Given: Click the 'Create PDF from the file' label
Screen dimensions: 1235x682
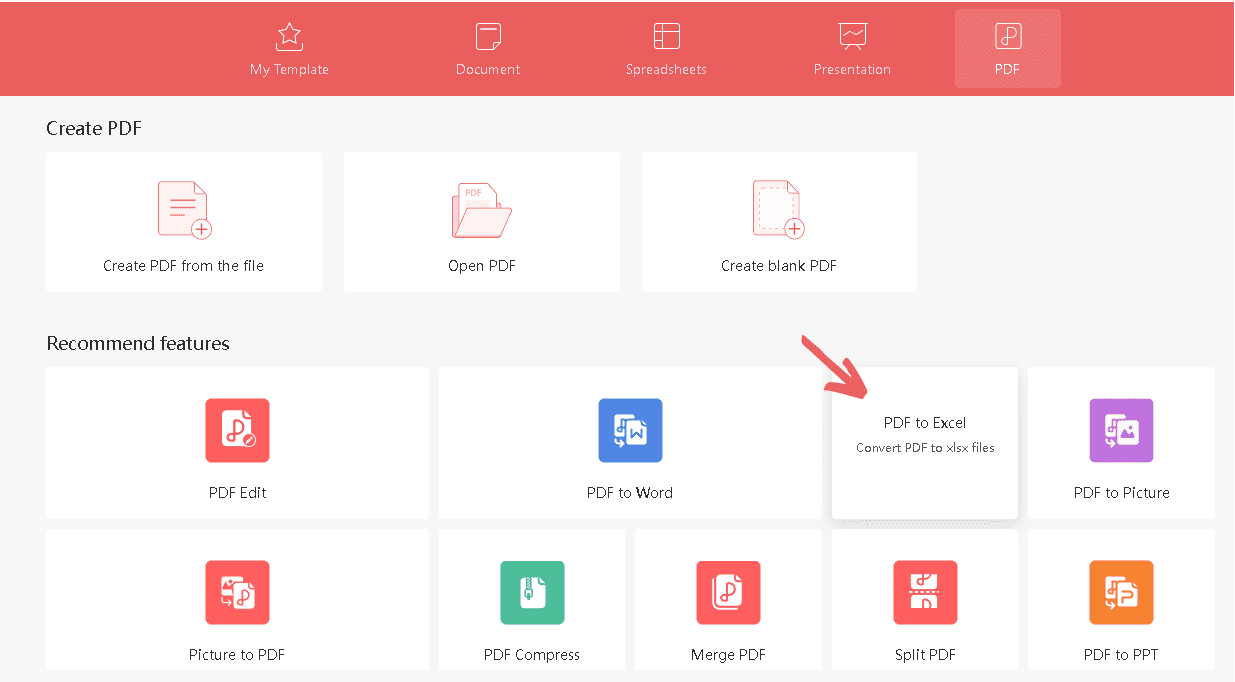Looking at the screenshot, I should (x=184, y=266).
